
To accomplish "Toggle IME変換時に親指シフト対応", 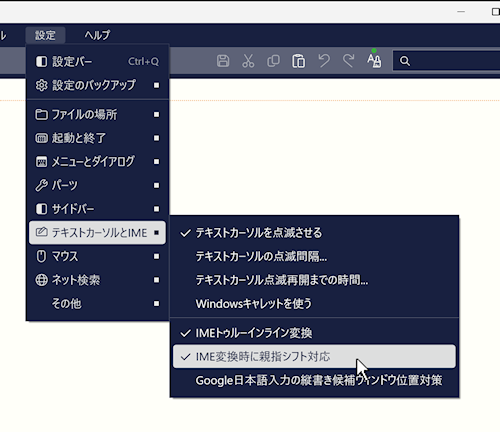I will tap(314, 356).
